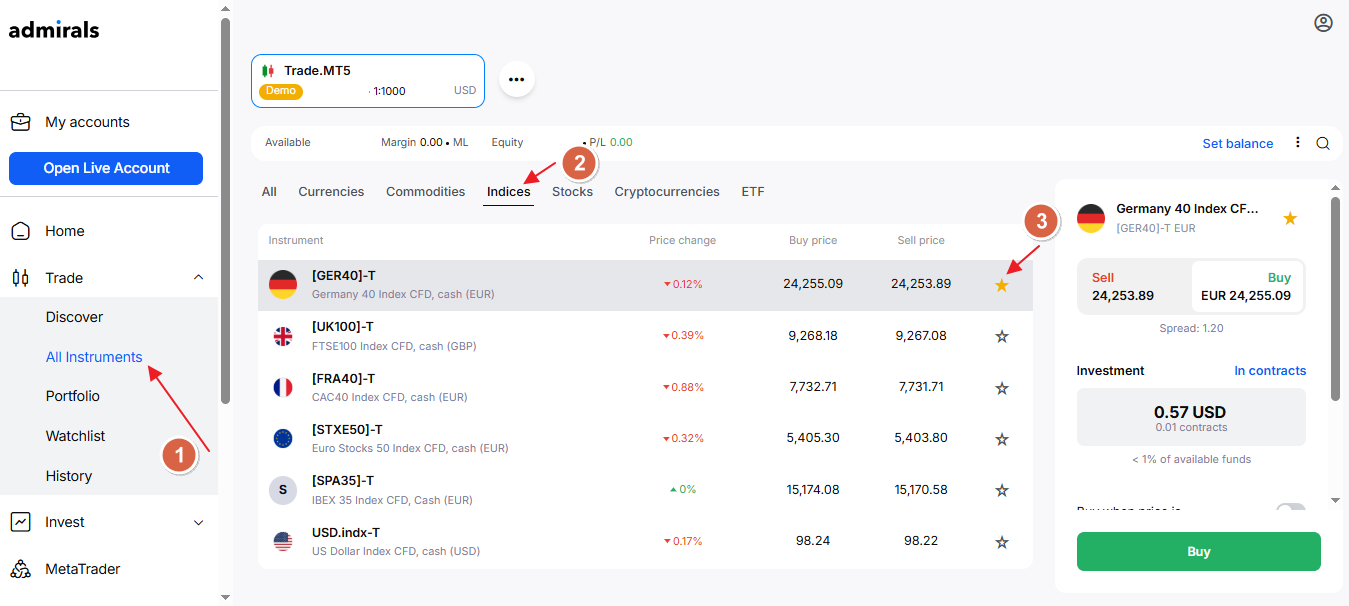The height and width of the screenshot is (606, 1349).
Task: Click the Germany flag in the order panel
Action: click(1091, 218)
